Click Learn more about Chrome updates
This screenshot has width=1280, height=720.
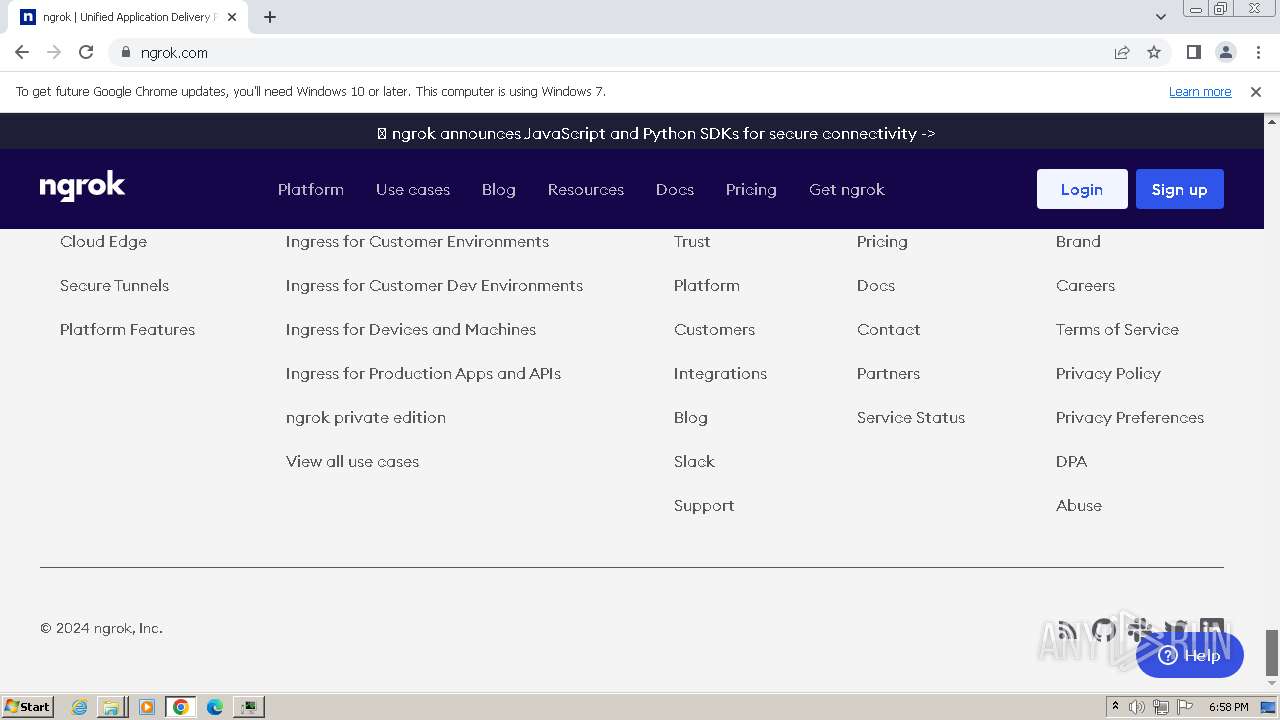point(1200,91)
